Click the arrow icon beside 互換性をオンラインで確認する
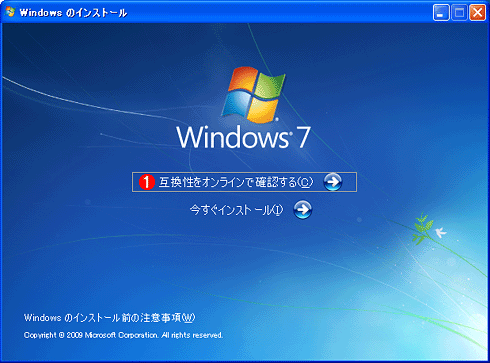The image size is (490, 363). pyautogui.click(x=333, y=182)
